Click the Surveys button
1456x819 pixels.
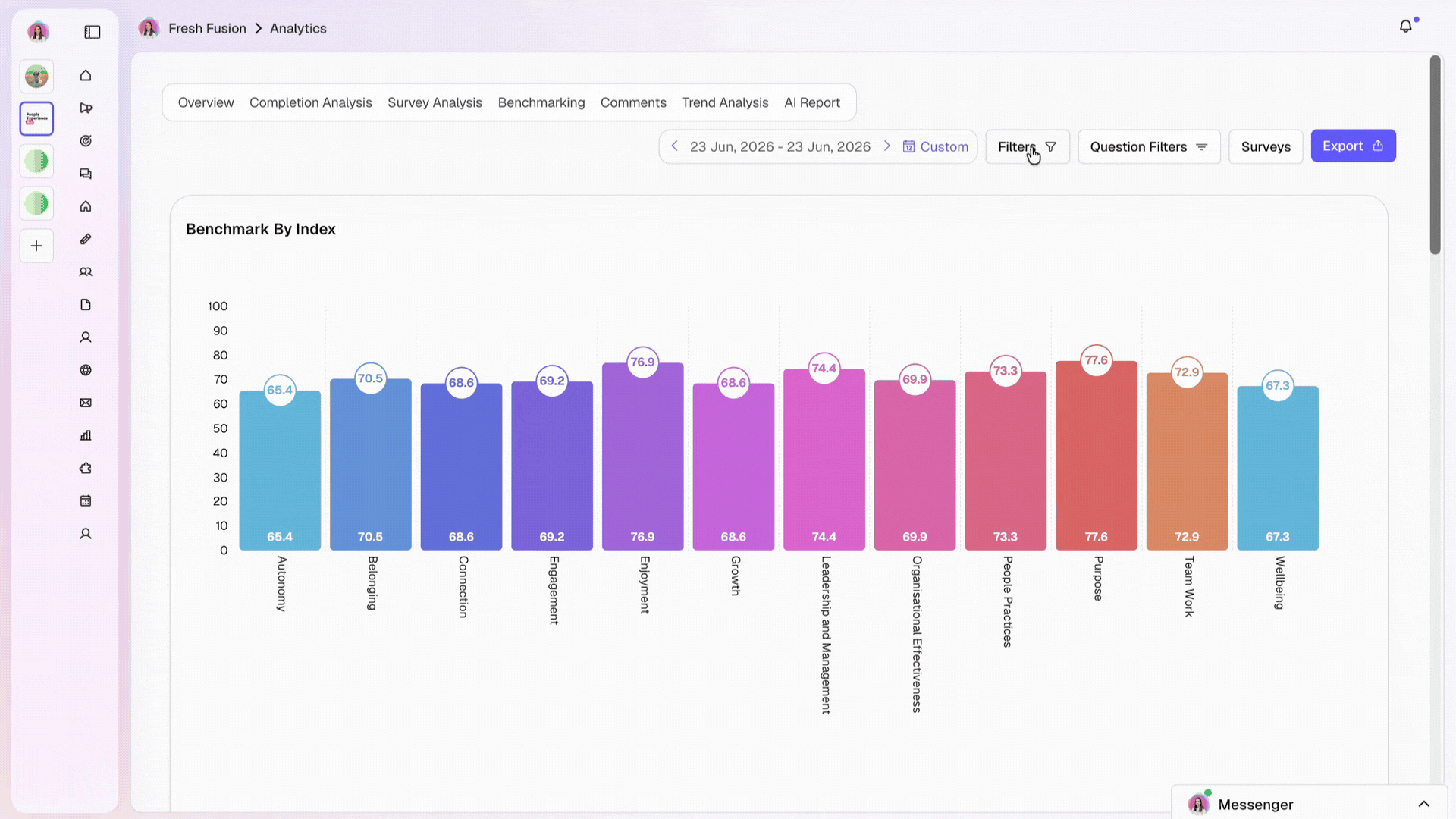coord(1265,146)
